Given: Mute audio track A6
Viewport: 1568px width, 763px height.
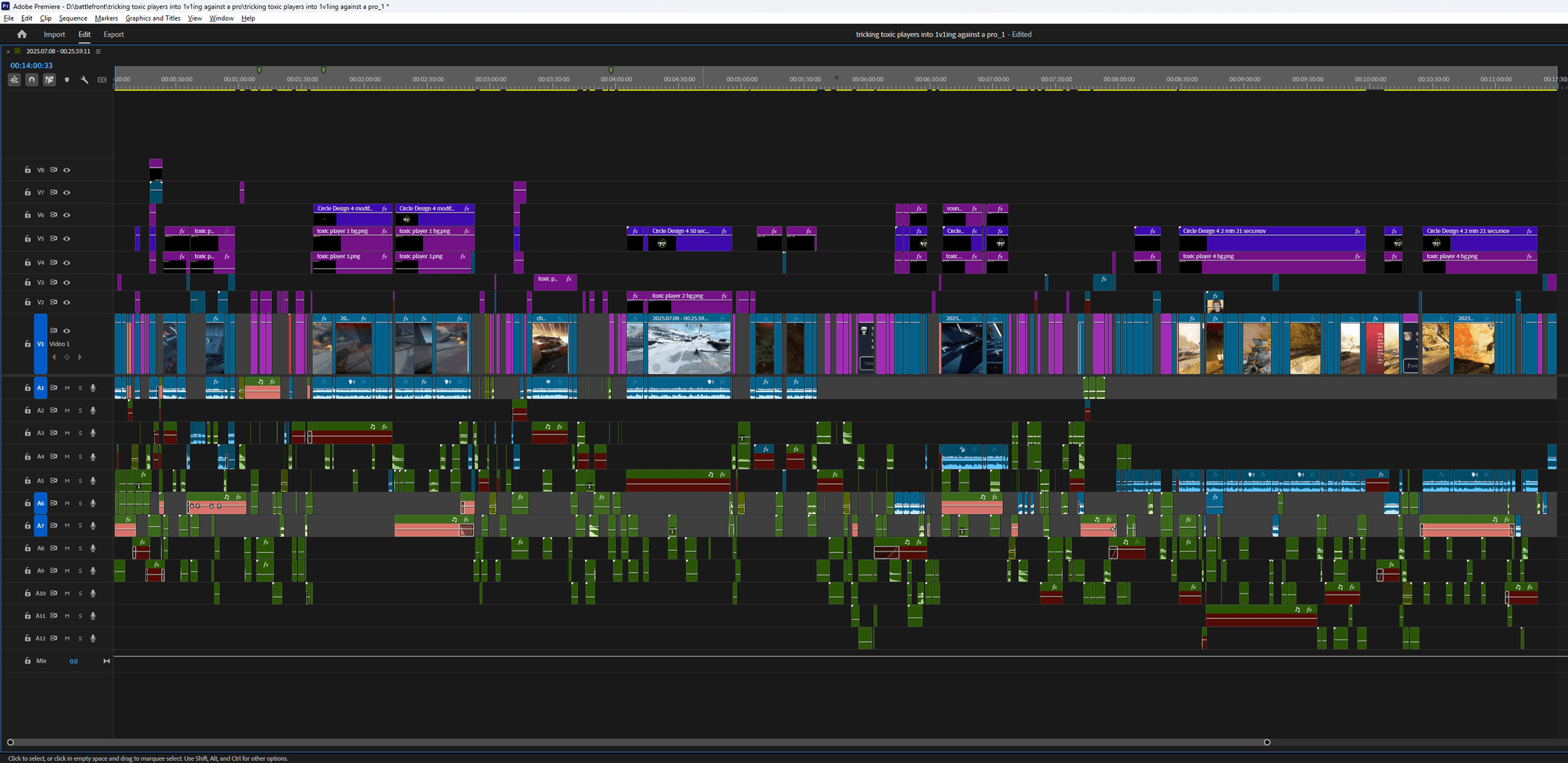Looking at the screenshot, I should 67,503.
